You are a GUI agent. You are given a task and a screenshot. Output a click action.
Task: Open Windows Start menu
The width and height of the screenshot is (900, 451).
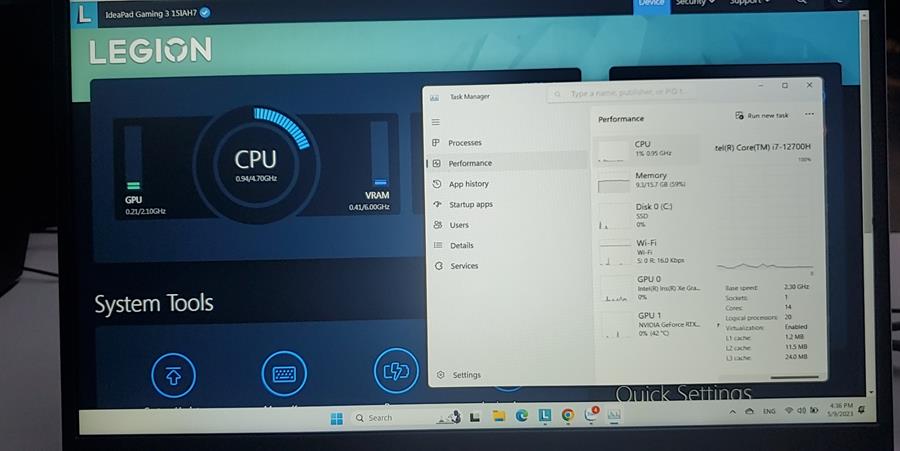[337, 419]
